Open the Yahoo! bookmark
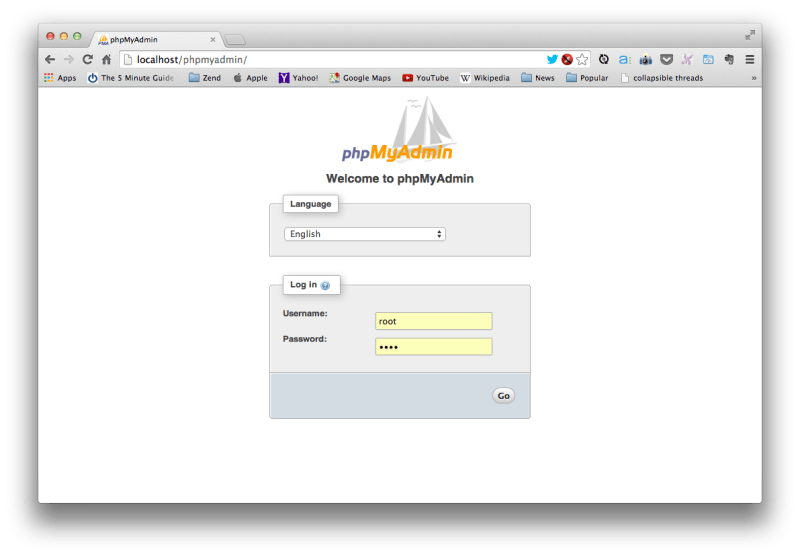The height and width of the screenshot is (556, 800). click(298, 78)
